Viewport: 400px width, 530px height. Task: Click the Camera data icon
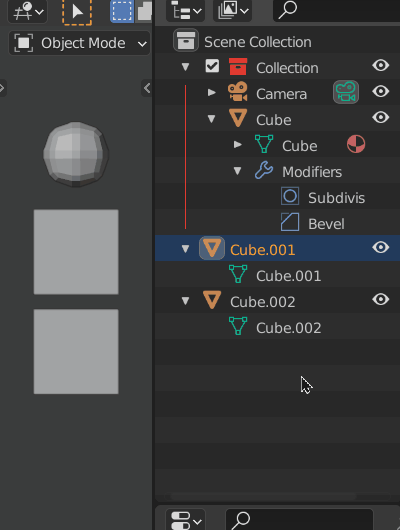(x=346, y=92)
